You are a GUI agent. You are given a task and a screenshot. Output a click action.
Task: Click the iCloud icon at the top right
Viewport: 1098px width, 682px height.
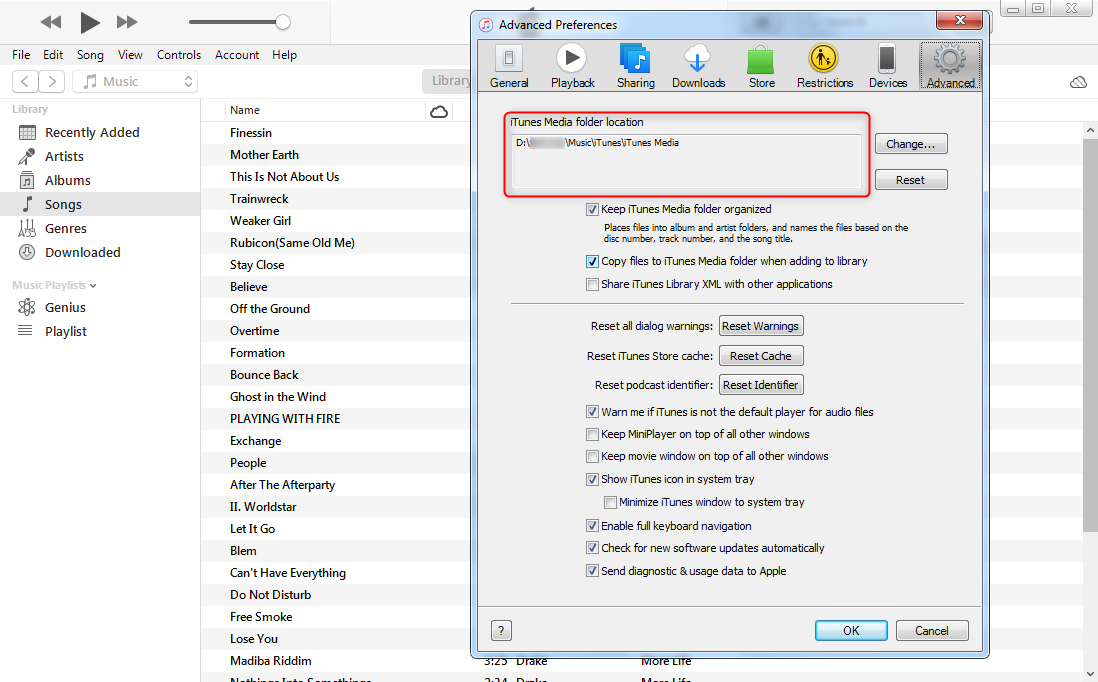click(x=1078, y=83)
